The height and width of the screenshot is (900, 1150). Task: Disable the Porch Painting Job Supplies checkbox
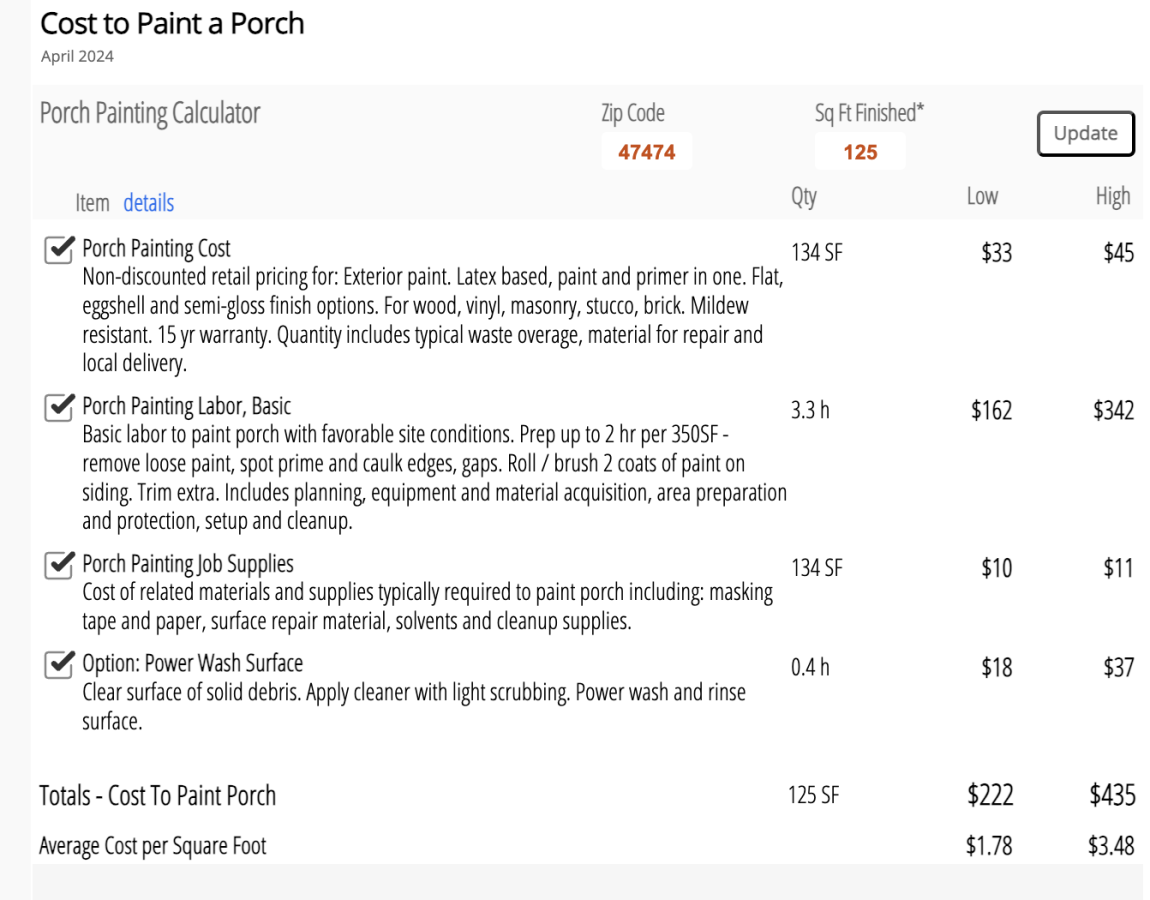[60, 565]
